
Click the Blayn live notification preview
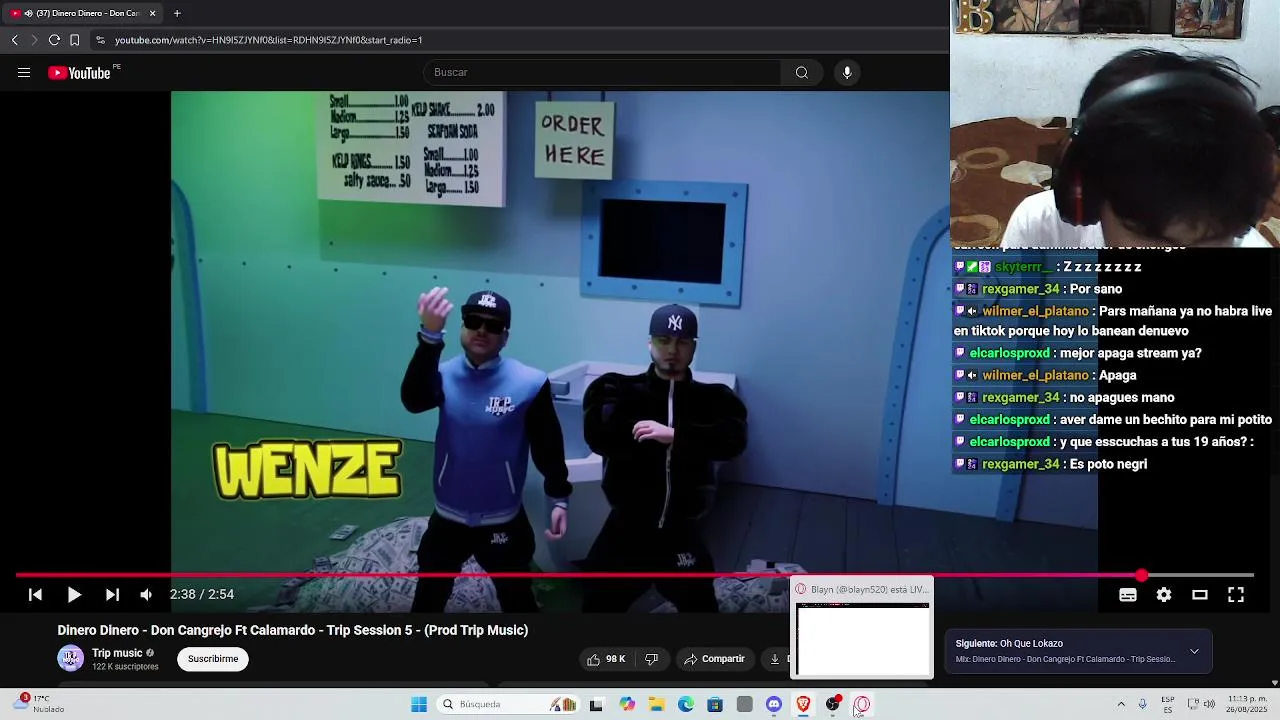tap(862, 628)
